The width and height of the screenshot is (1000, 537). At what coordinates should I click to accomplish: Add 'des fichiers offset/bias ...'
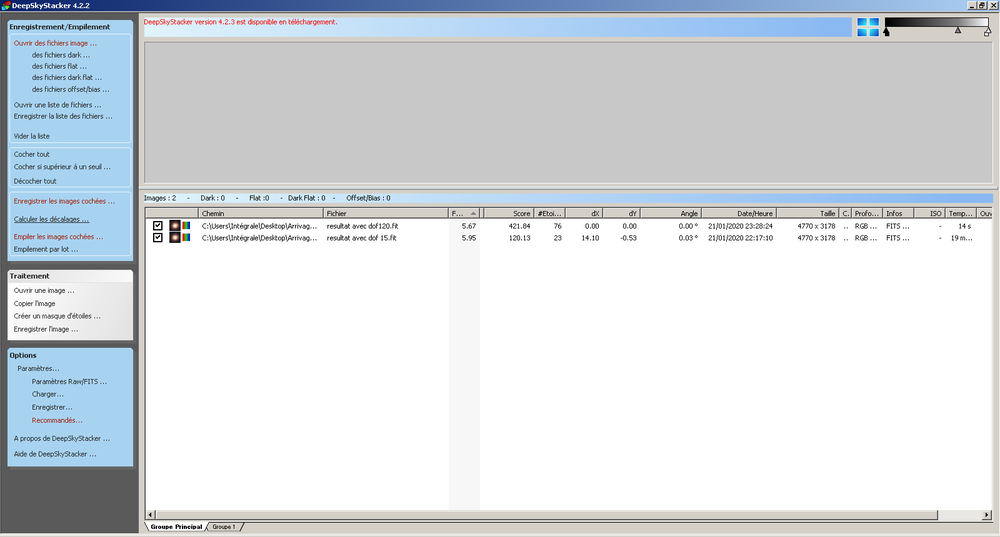coord(70,89)
